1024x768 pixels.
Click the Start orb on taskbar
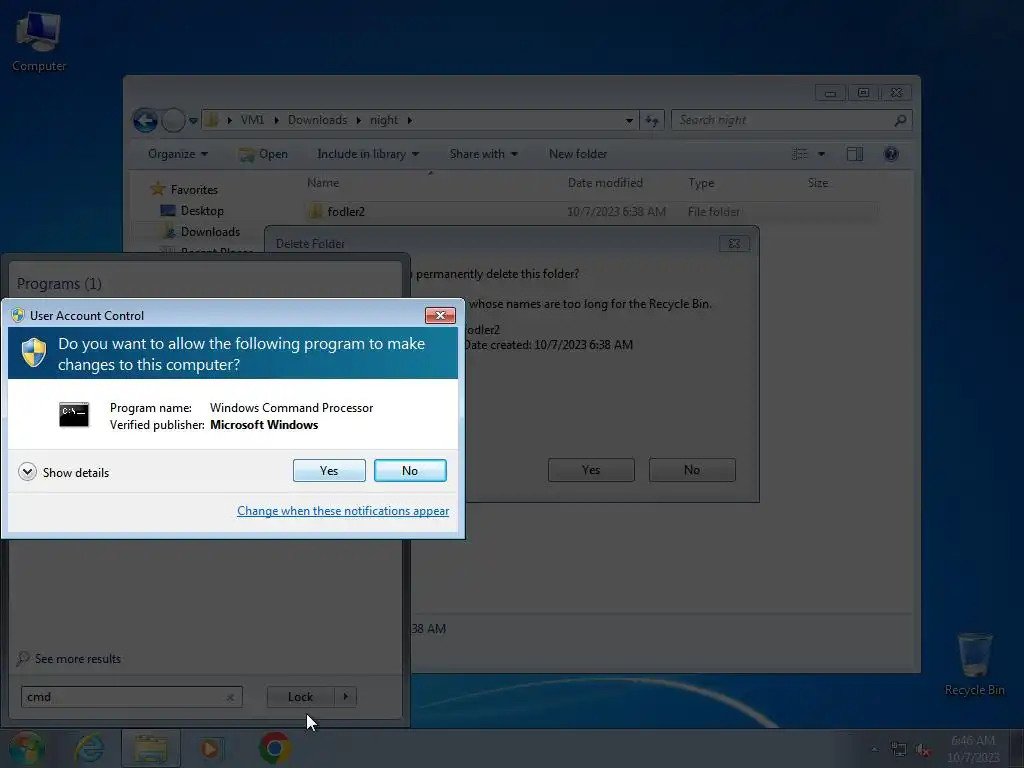coord(27,748)
